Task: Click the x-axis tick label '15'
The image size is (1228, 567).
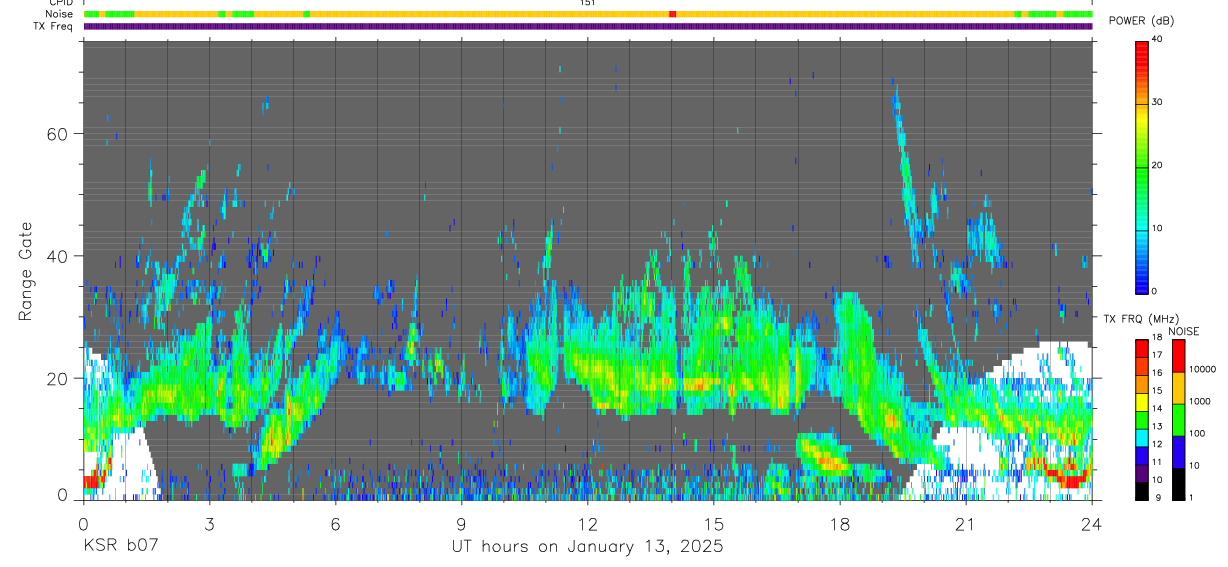Action: [x=714, y=524]
